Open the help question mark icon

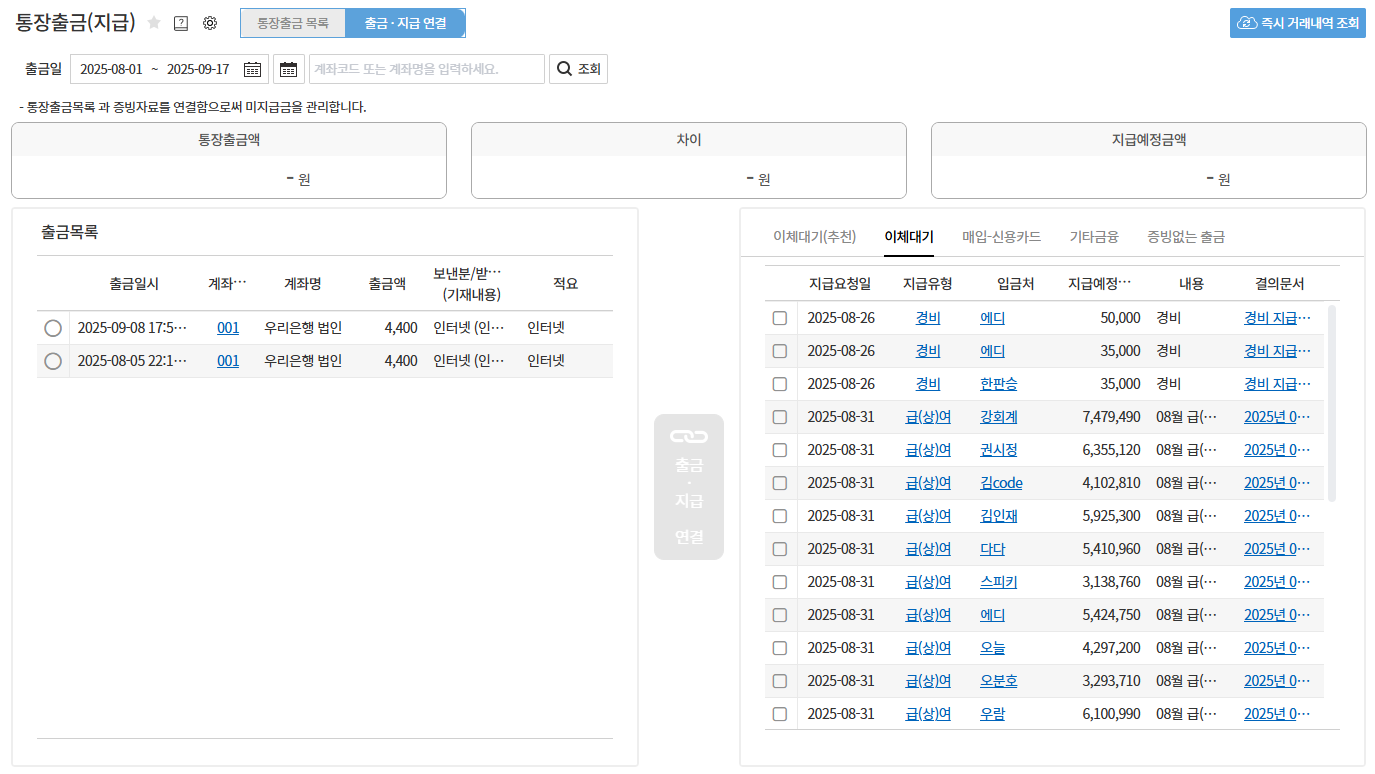pos(181,23)
